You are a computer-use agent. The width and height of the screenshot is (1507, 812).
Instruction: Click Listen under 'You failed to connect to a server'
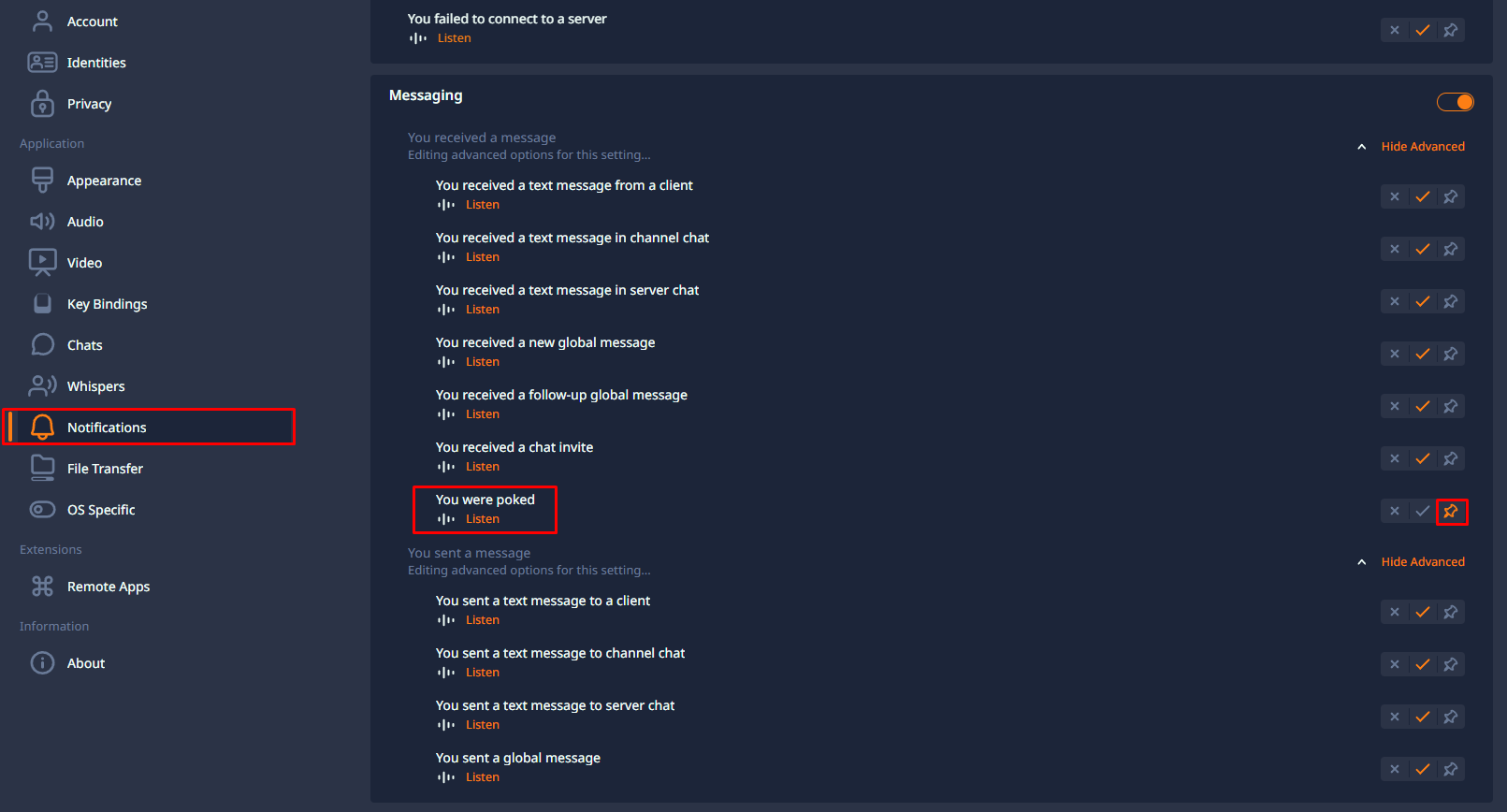[x=454, y=38]
